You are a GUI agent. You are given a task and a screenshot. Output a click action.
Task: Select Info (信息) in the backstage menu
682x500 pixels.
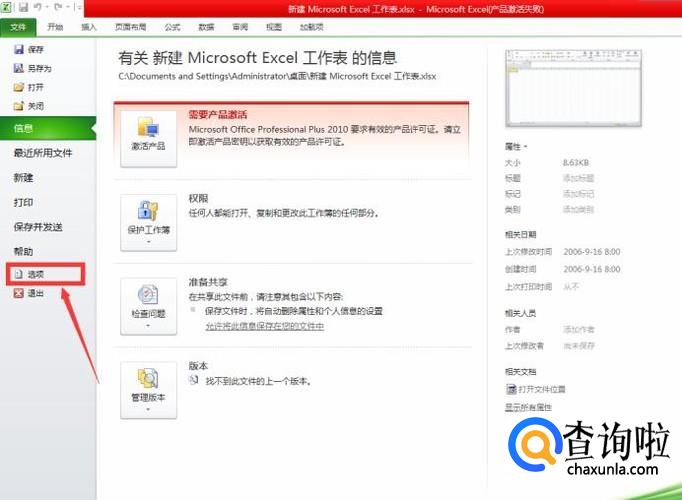point(47,128)
